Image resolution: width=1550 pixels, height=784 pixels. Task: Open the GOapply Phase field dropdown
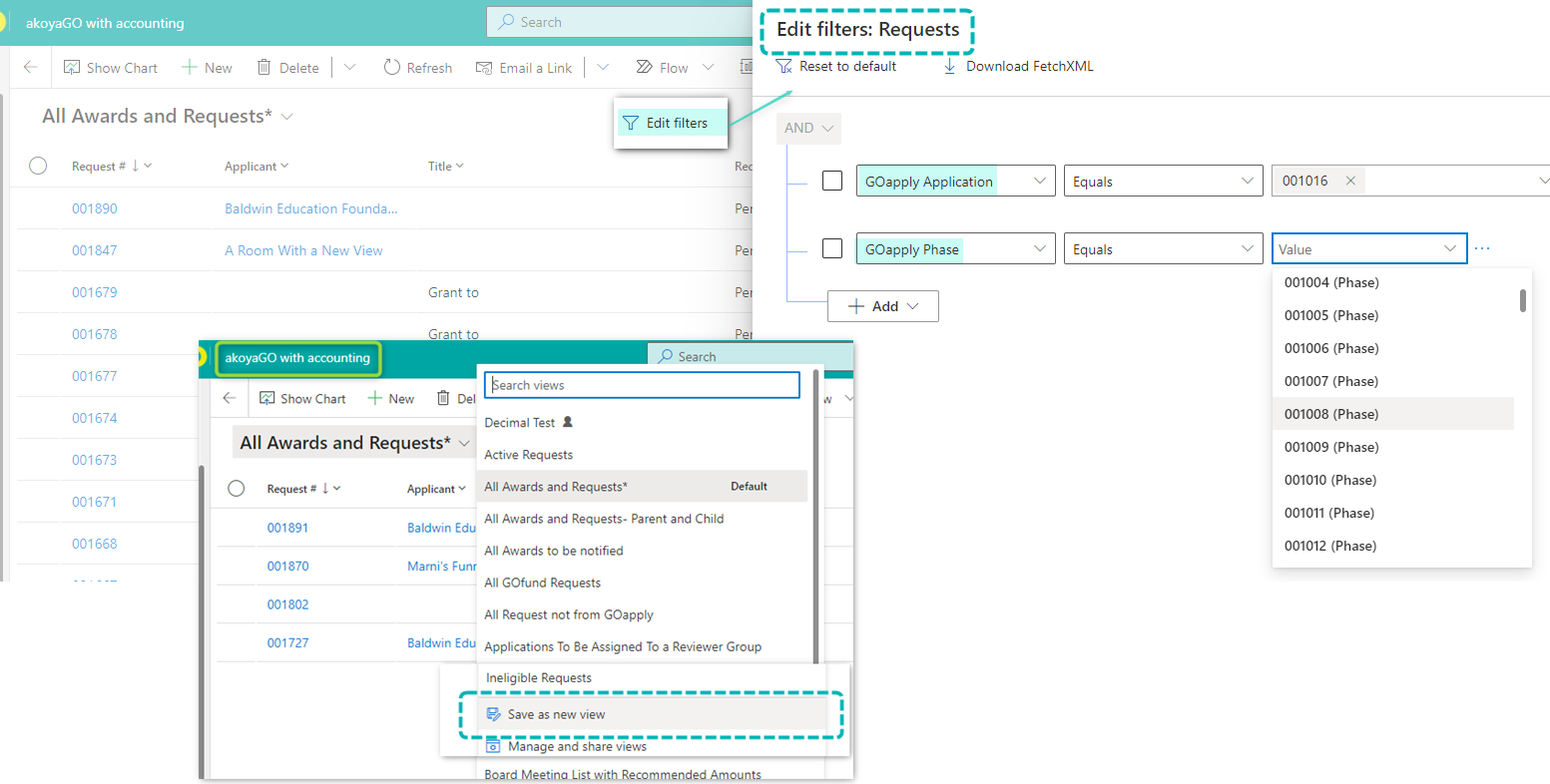(x=955, y=248)
